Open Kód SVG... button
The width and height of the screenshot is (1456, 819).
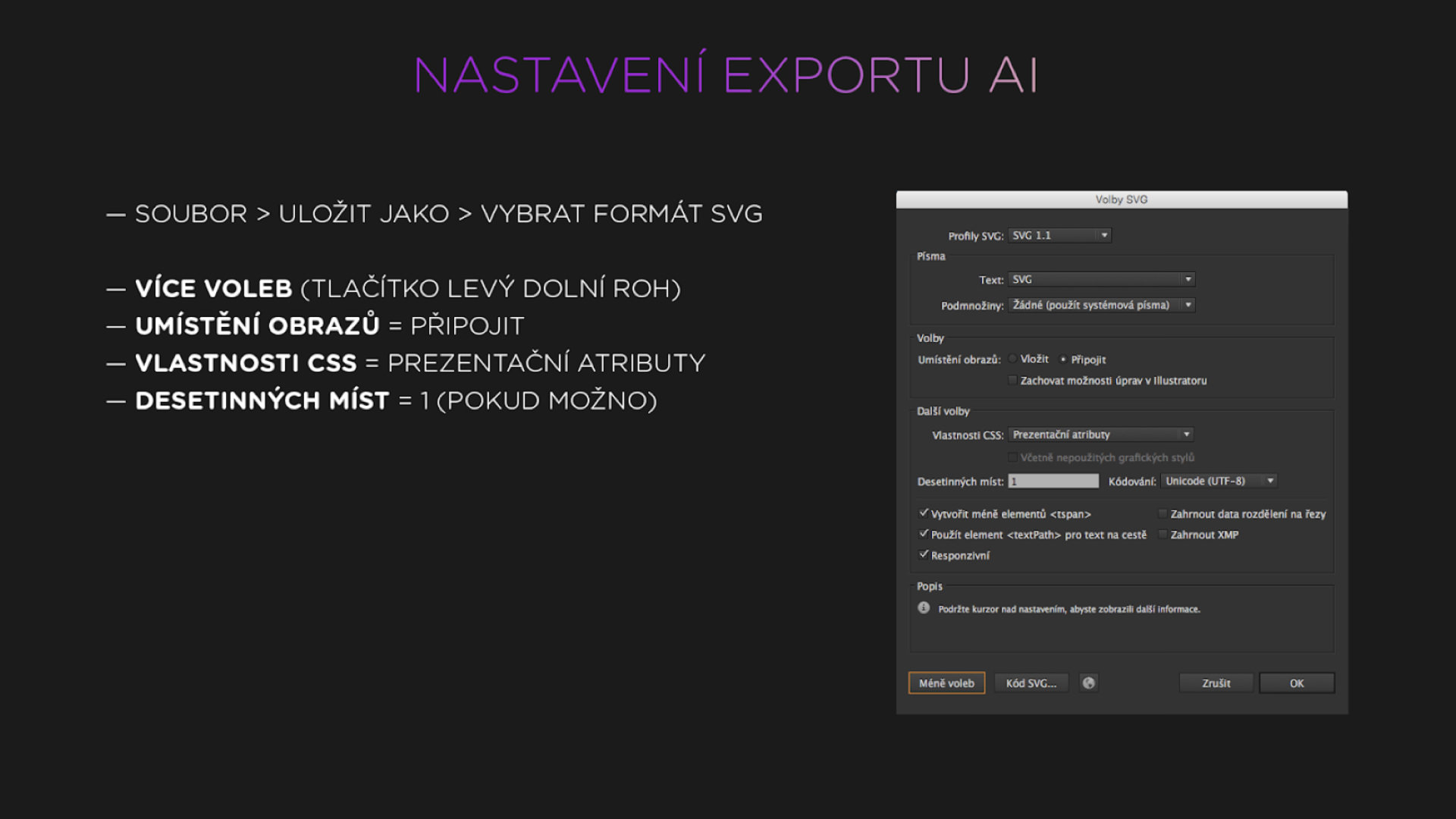tap(1031, 682)
